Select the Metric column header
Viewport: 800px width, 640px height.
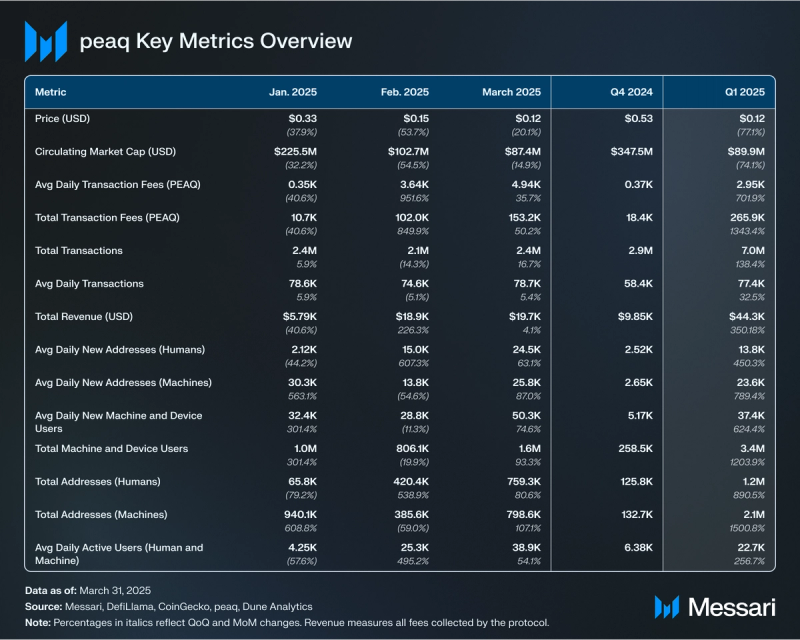(51, 92)
